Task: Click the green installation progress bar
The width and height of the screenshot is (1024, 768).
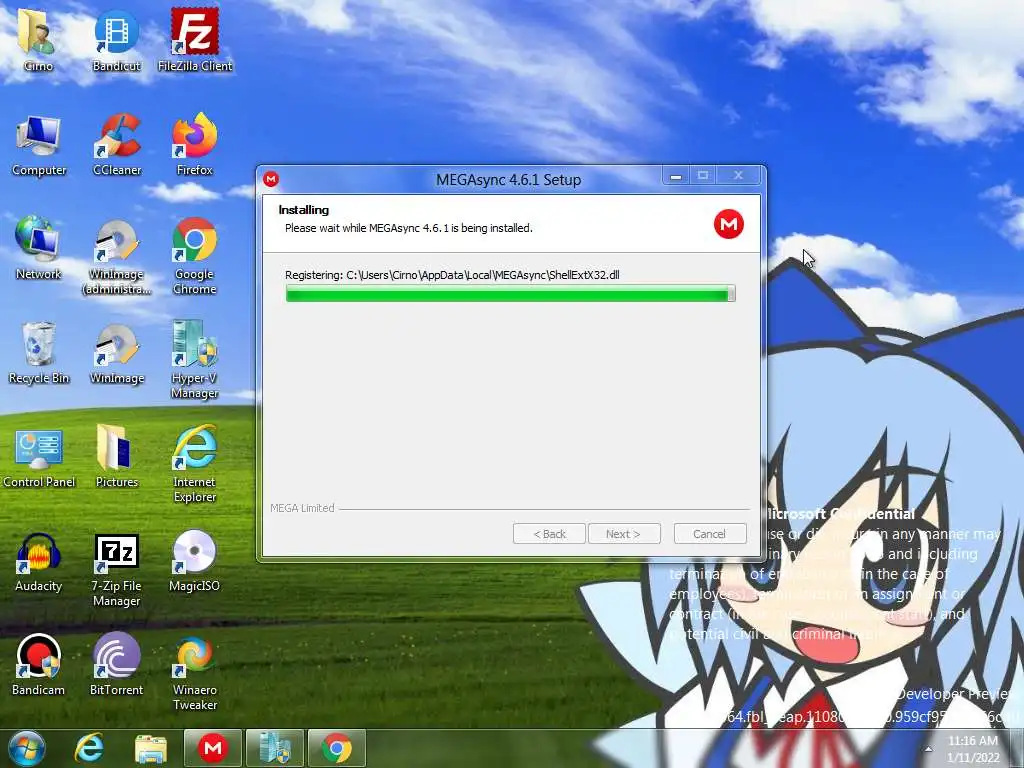Action: (511, 294)
